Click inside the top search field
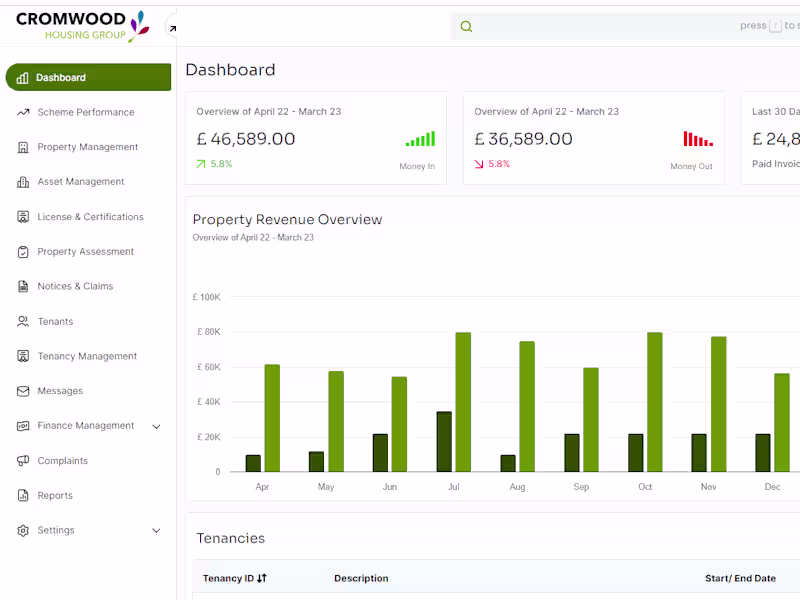Image resolution: width=800 pixels, height=600 pixels. [600, 27]
